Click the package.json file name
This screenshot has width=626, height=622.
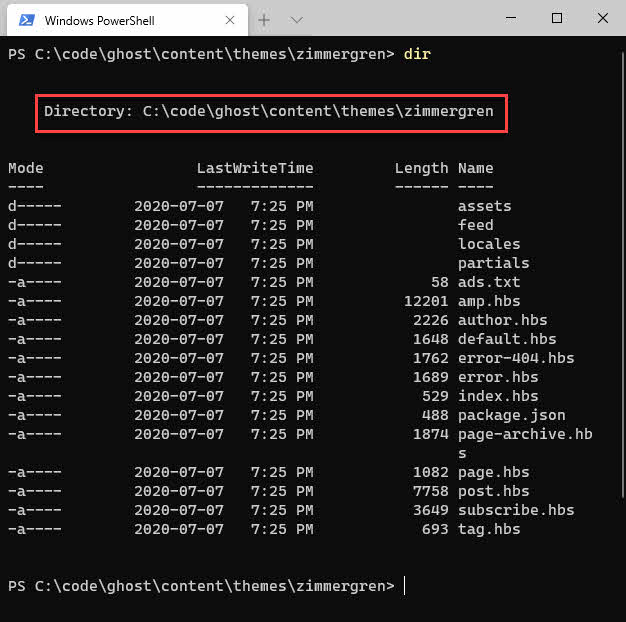pos(511,415)
